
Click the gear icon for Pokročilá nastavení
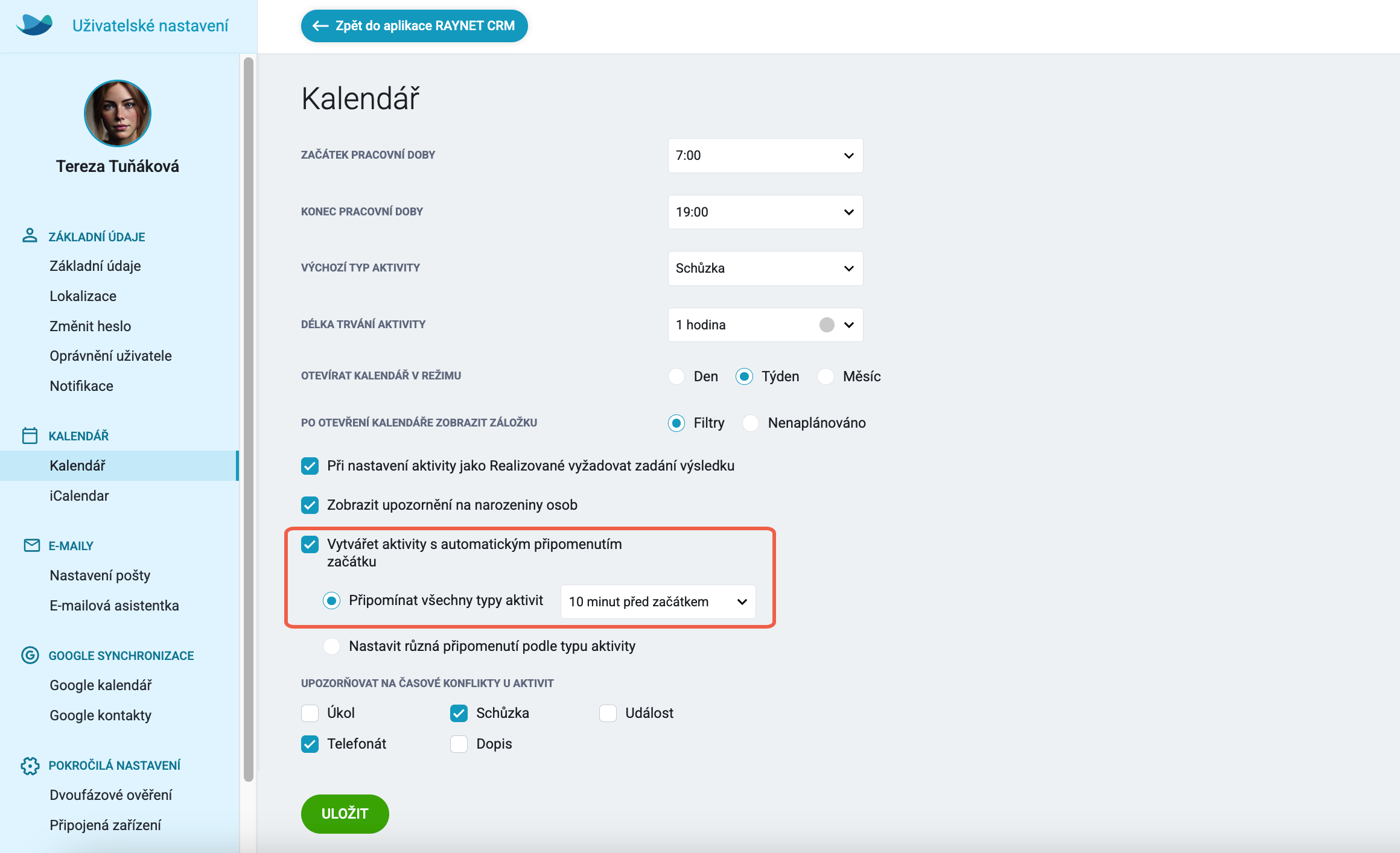pyautogui.click(x=30, y=766)
